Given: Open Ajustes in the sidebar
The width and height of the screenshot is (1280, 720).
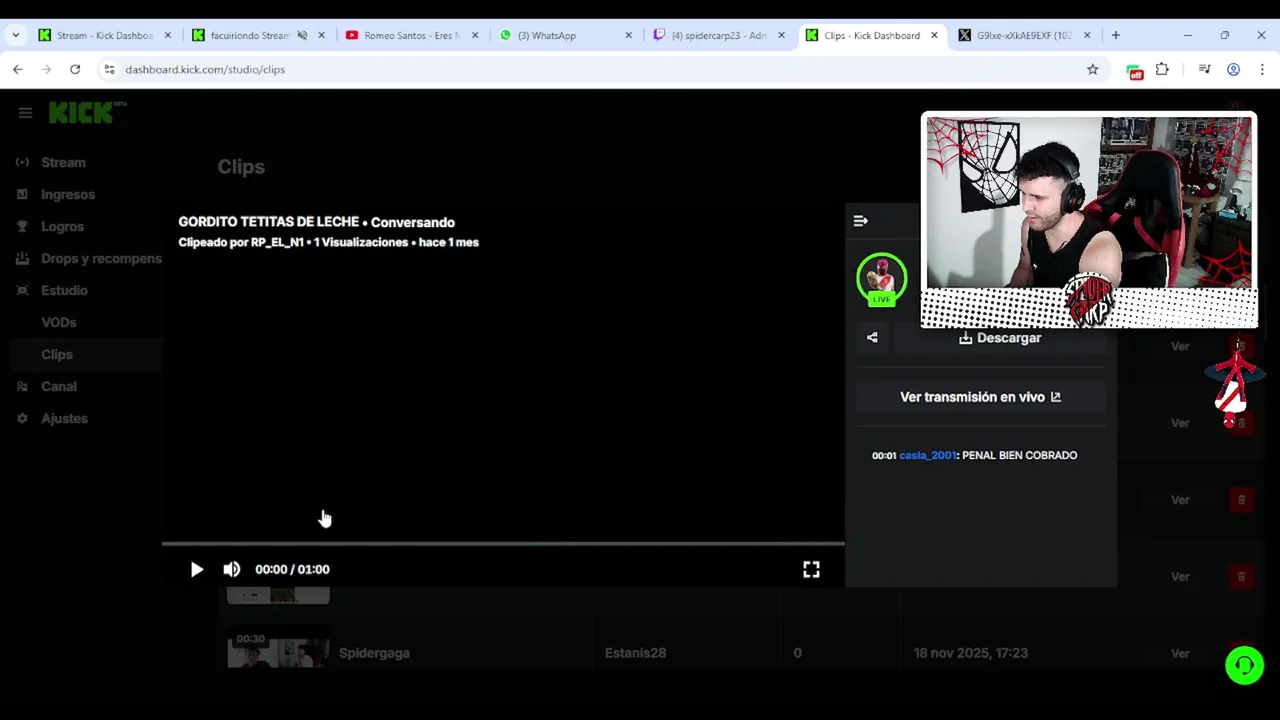Looking at the screenshot, I should point(64,418).
